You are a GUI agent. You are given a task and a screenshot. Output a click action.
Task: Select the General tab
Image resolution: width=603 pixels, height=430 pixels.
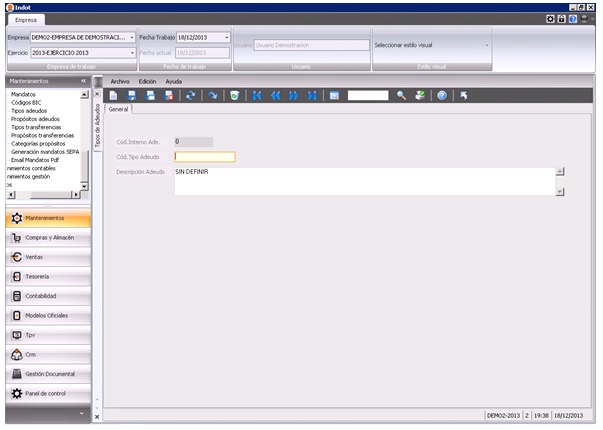pos(118,109)
